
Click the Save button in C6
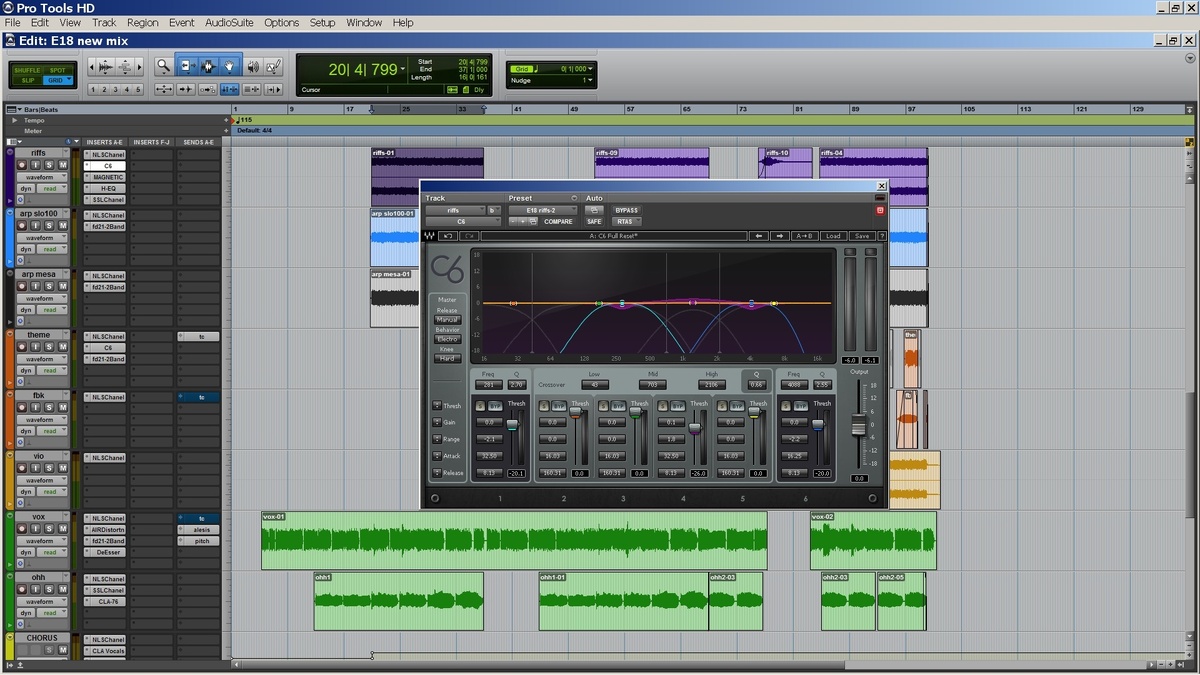click(x=861, y=236)
